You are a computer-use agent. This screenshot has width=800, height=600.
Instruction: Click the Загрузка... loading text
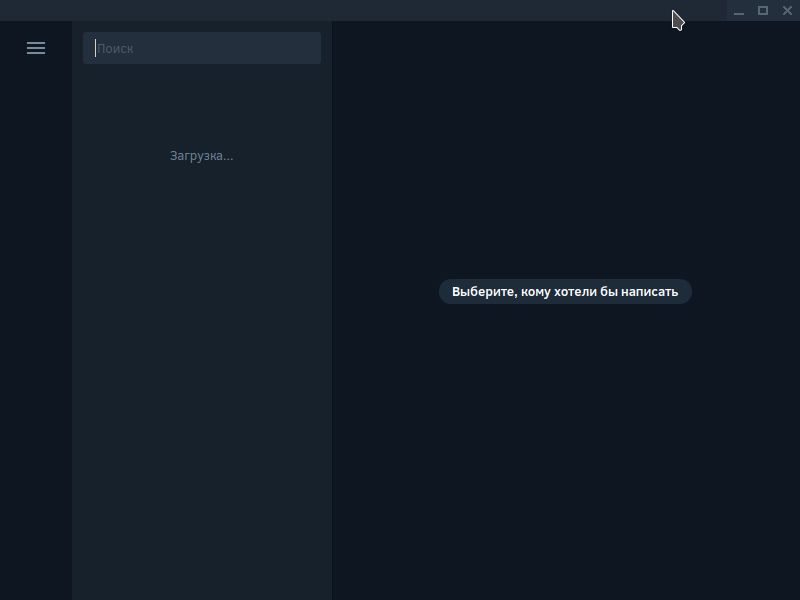coord(202,156)
